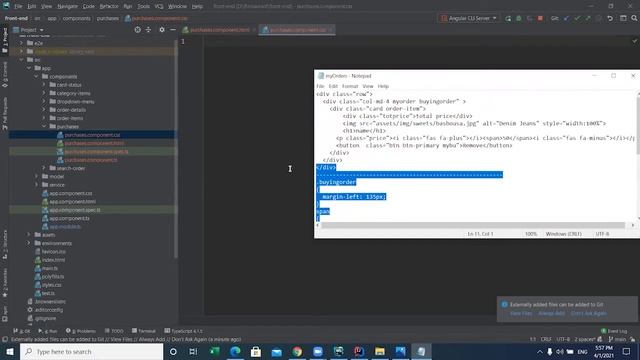Open Project Structure icon in IDE toolbar
640x360 pixels.
[623, 18]
